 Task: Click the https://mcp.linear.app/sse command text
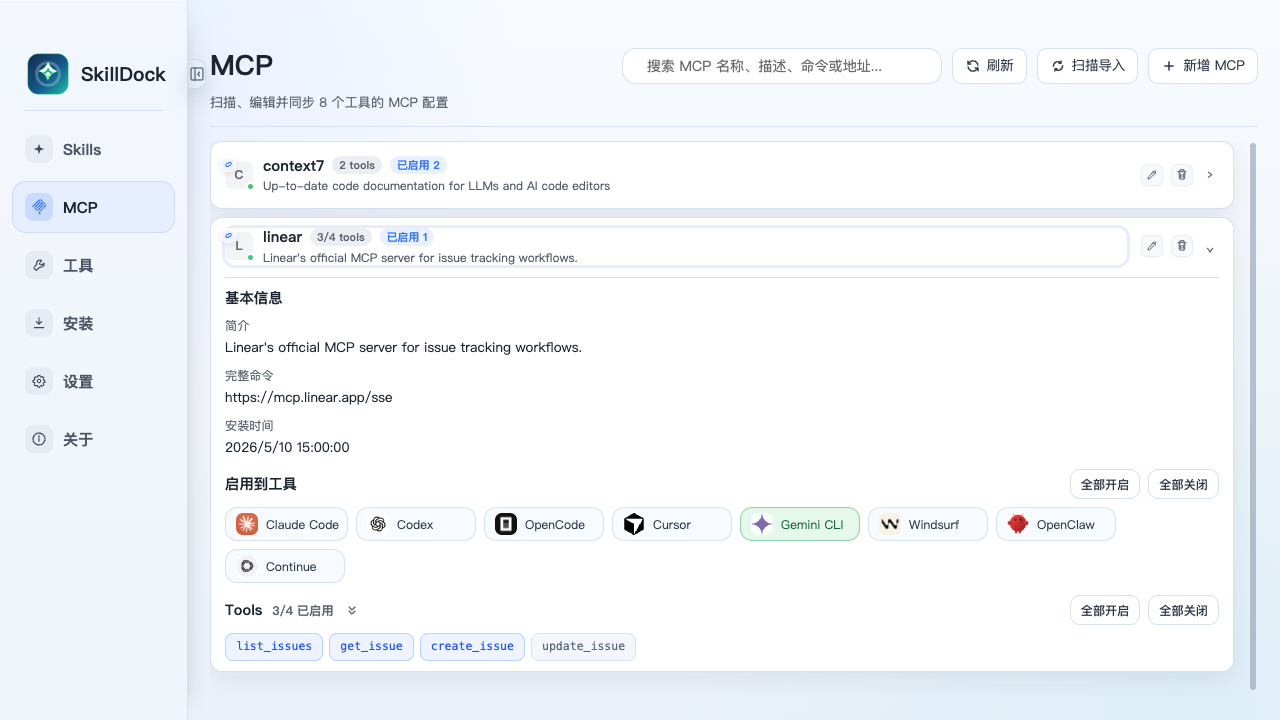[x=309, y=397]
